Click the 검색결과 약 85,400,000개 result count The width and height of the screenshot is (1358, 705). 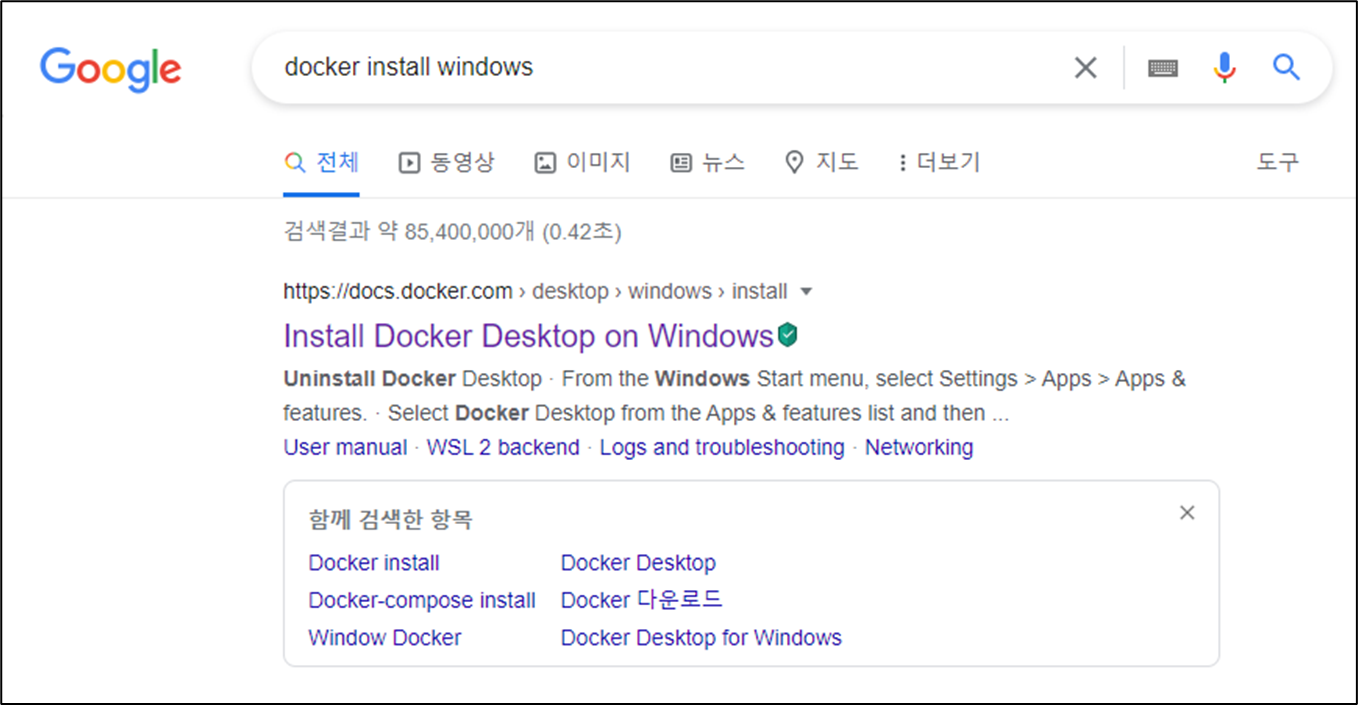point(452,232)
